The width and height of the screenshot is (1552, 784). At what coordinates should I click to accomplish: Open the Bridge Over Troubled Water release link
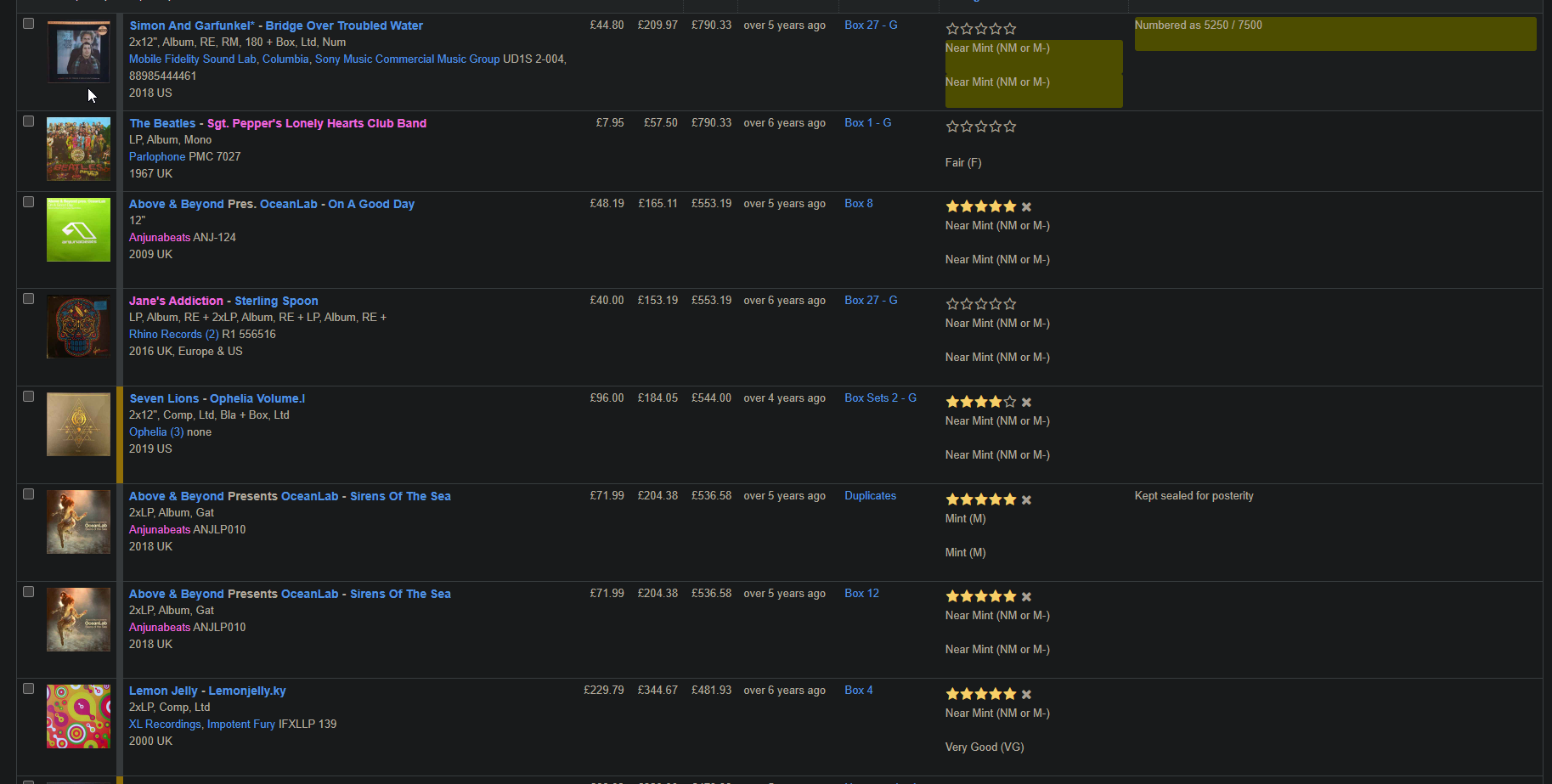tap(344, 25)
